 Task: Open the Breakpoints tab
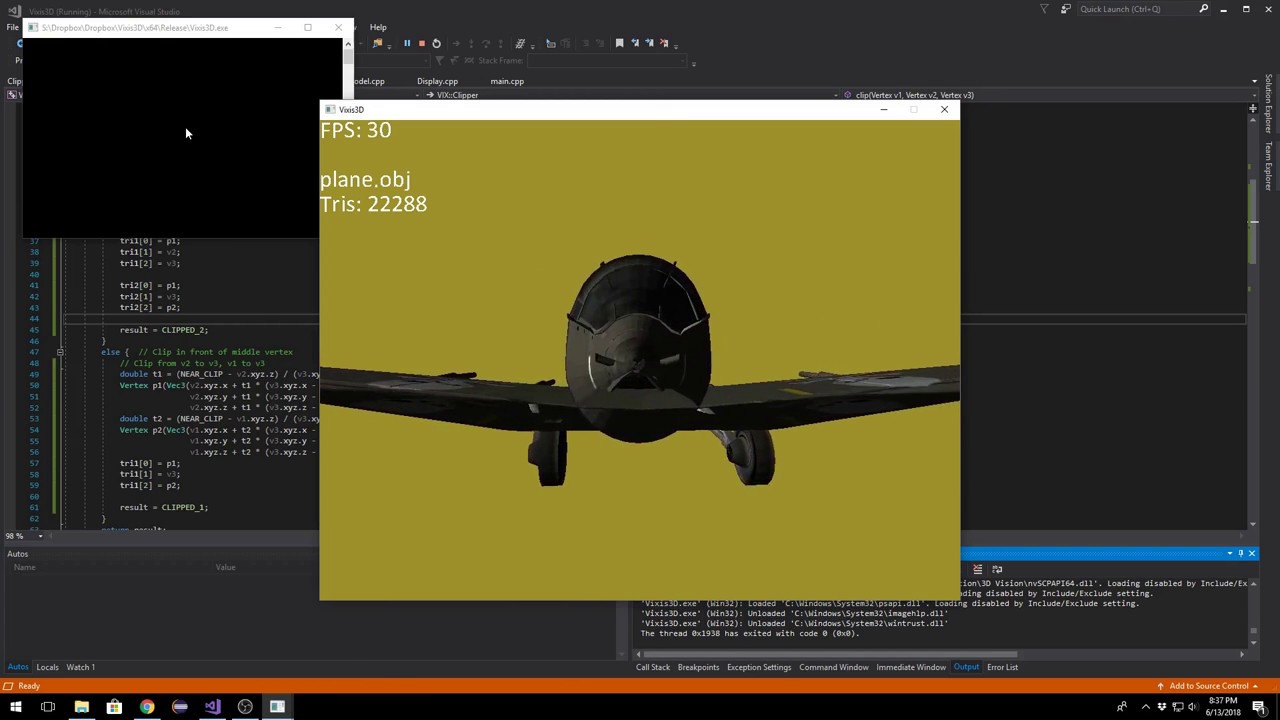pyautogui.click(x=698, y=667)
